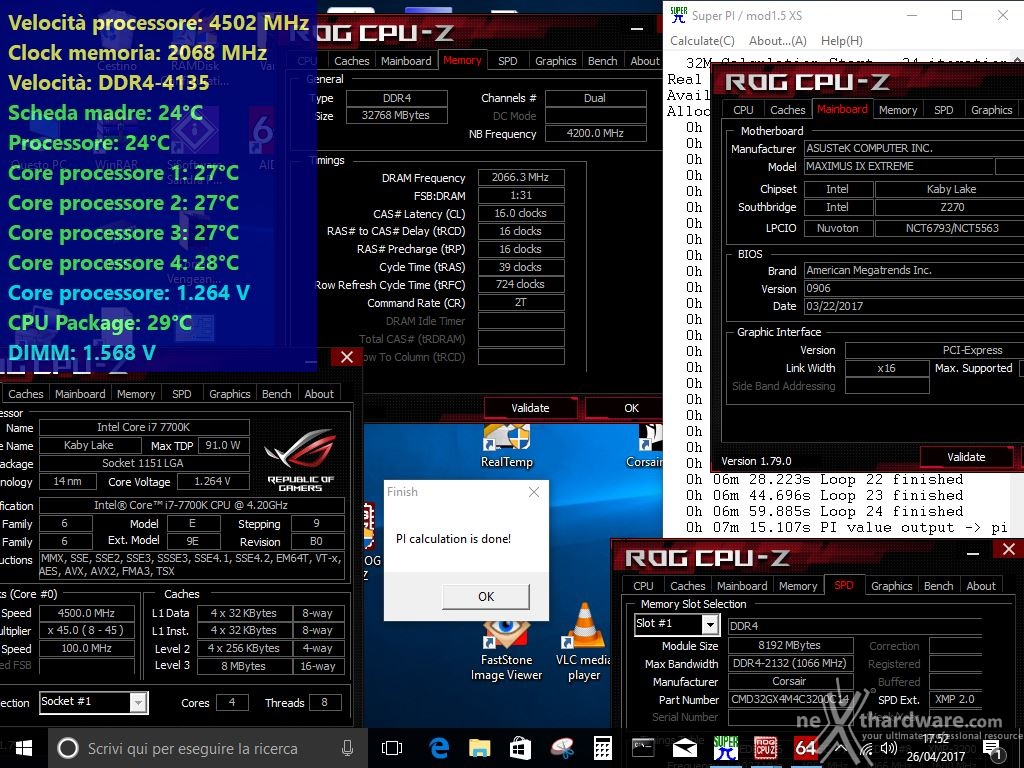The height and width of the screenshot is (768, 1024).
Task: Open the Windows Start menu
Action: [x=24, y=748]
